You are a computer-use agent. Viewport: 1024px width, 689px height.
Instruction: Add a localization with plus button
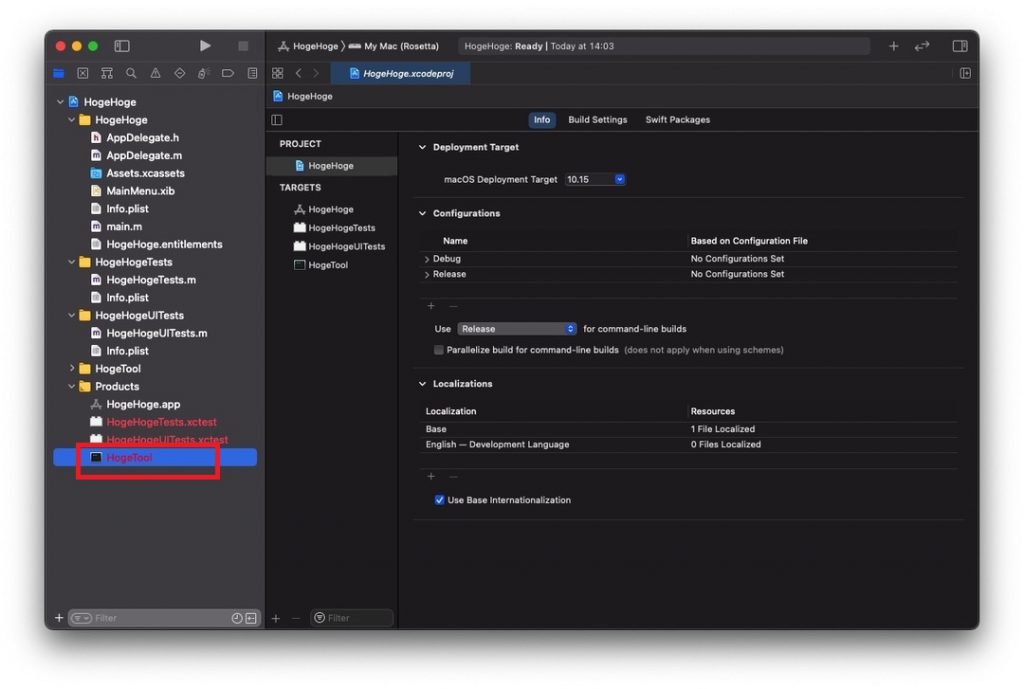tap(431, 476)
